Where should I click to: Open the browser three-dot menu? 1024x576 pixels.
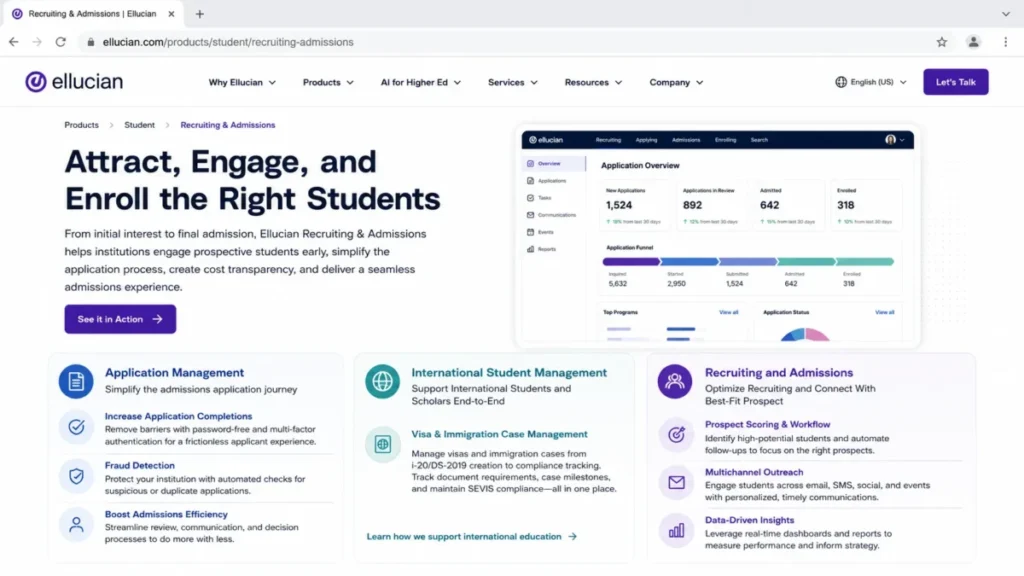pyautogui.click(x=1006, y=42)
